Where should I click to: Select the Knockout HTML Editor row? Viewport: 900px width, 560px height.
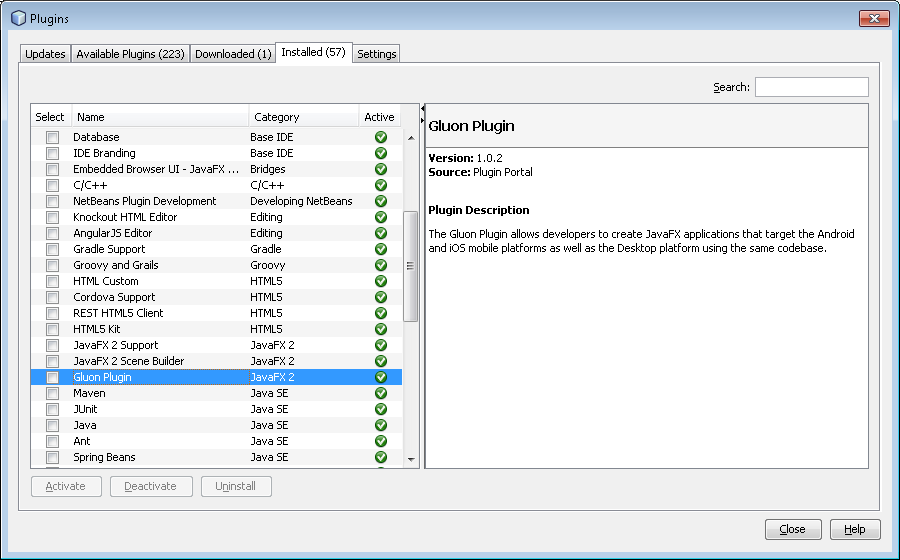(216, 217)
